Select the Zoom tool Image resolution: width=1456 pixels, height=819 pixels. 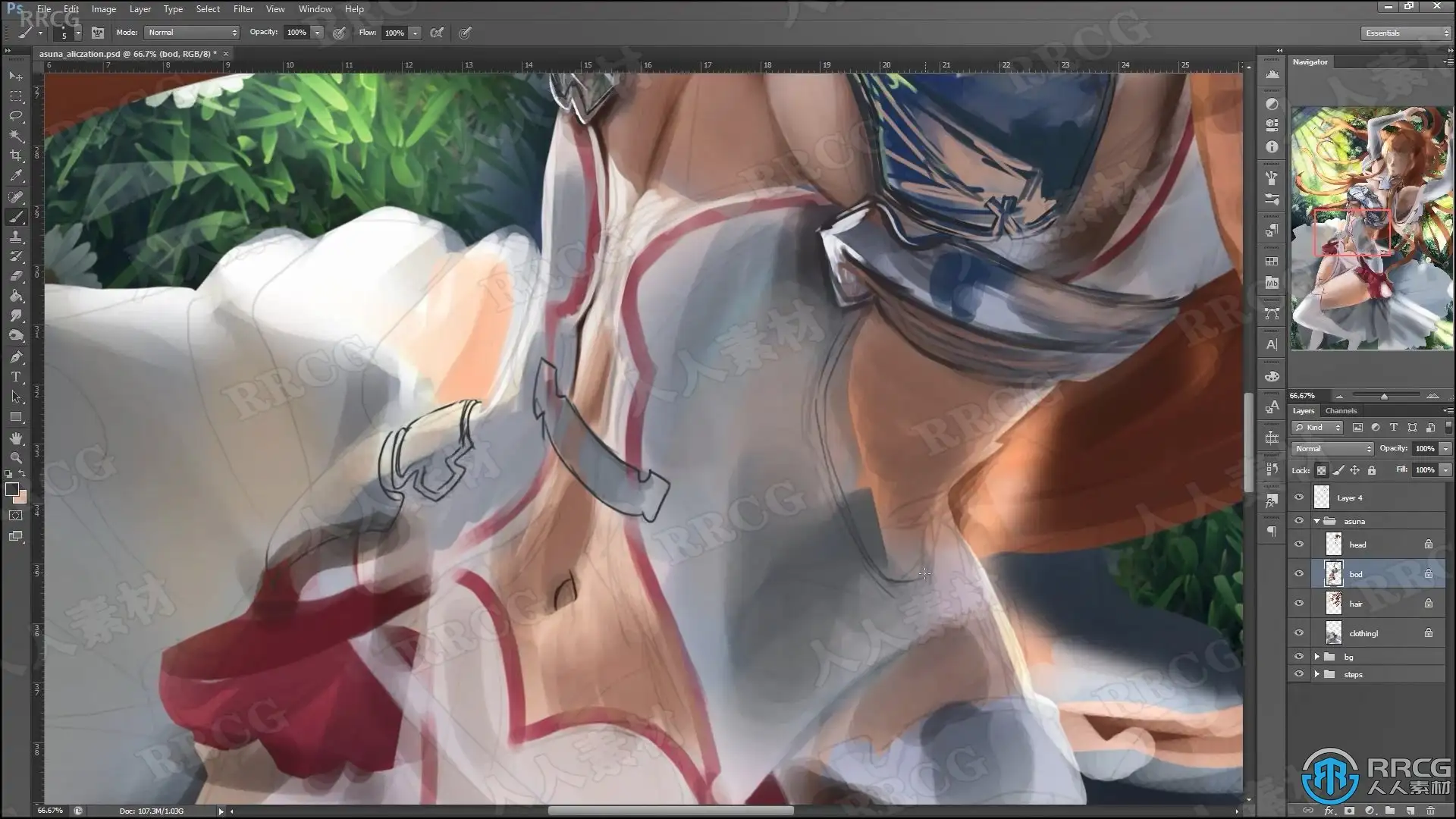click(16, 458)
